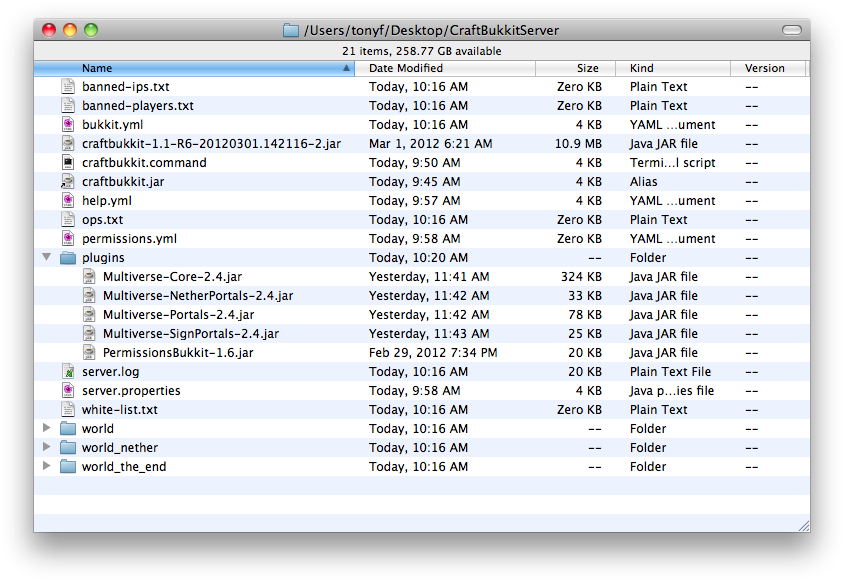
Task: Click the ops.txt document icon
Action: [x=68, y=219]
